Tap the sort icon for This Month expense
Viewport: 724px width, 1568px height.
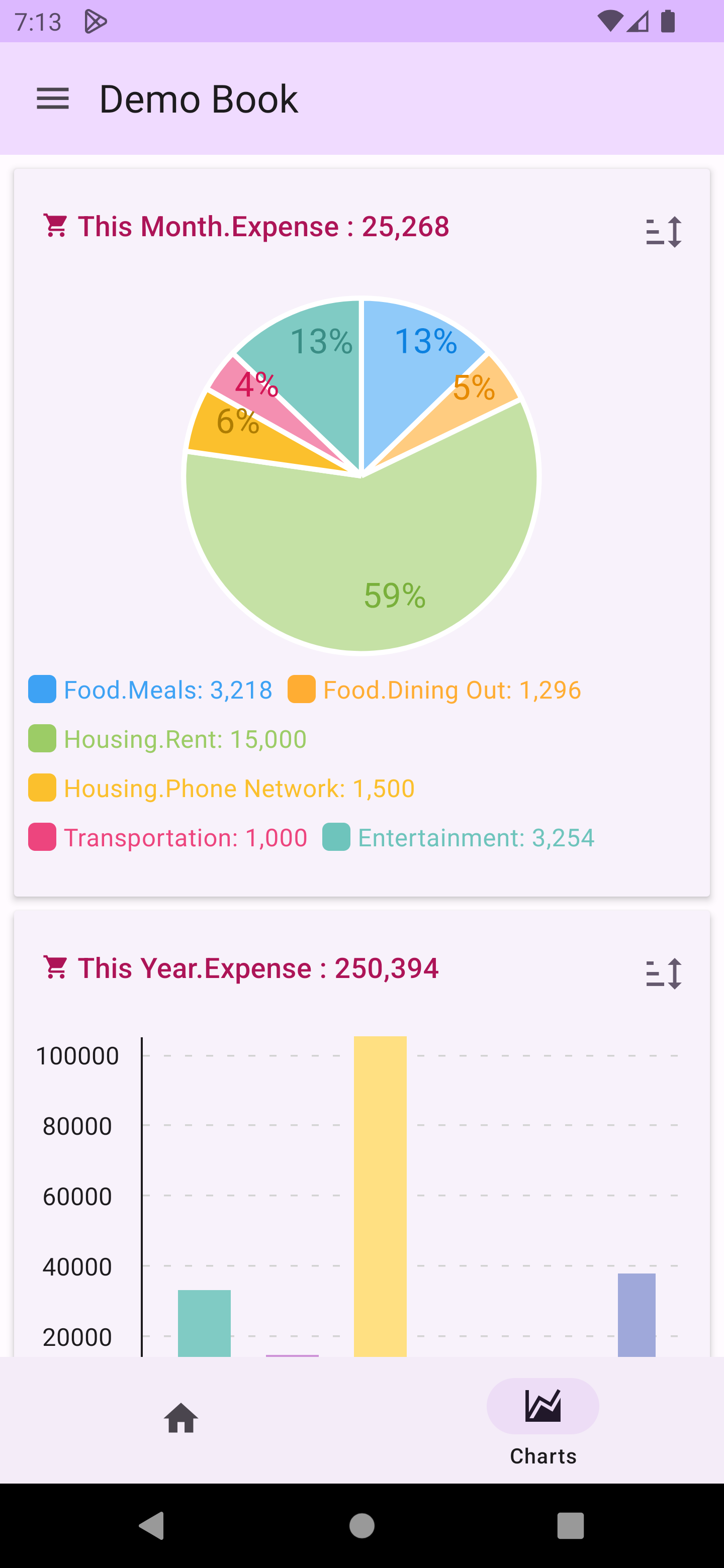click(x=663, y=231)
